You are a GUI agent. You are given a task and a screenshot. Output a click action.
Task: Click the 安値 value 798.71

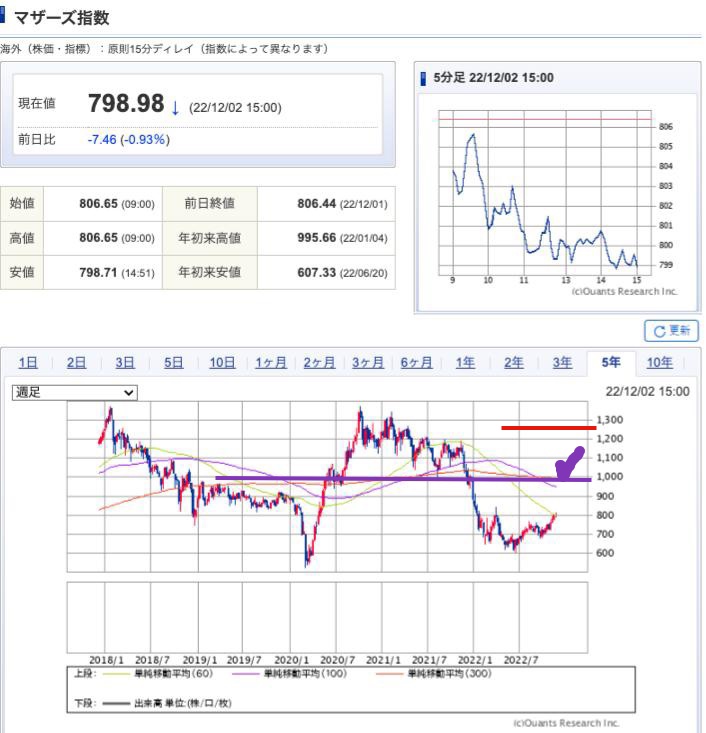point(99,272)
